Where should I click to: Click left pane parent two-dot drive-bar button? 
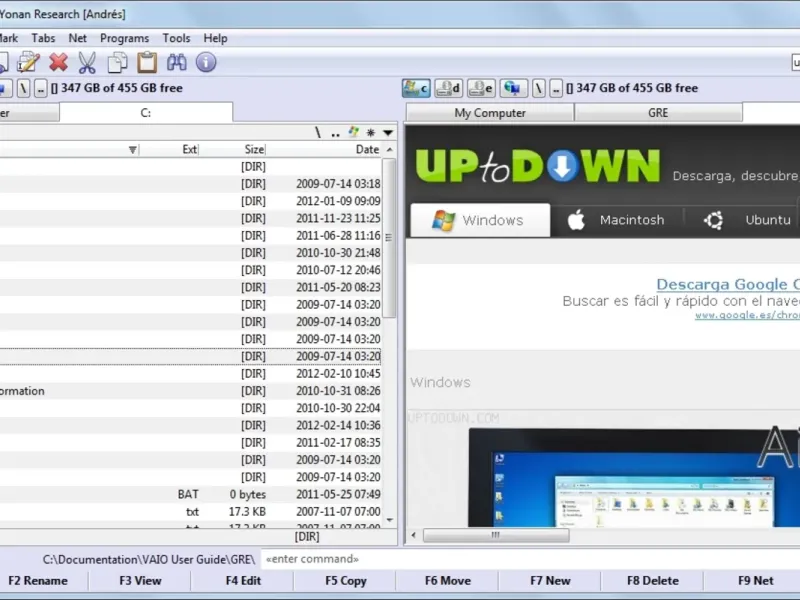click(40, 88)
